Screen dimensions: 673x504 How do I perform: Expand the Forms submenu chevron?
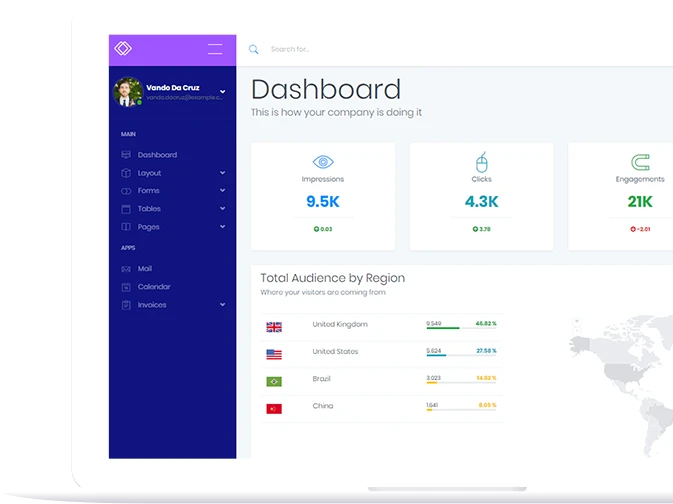(222, 190)
